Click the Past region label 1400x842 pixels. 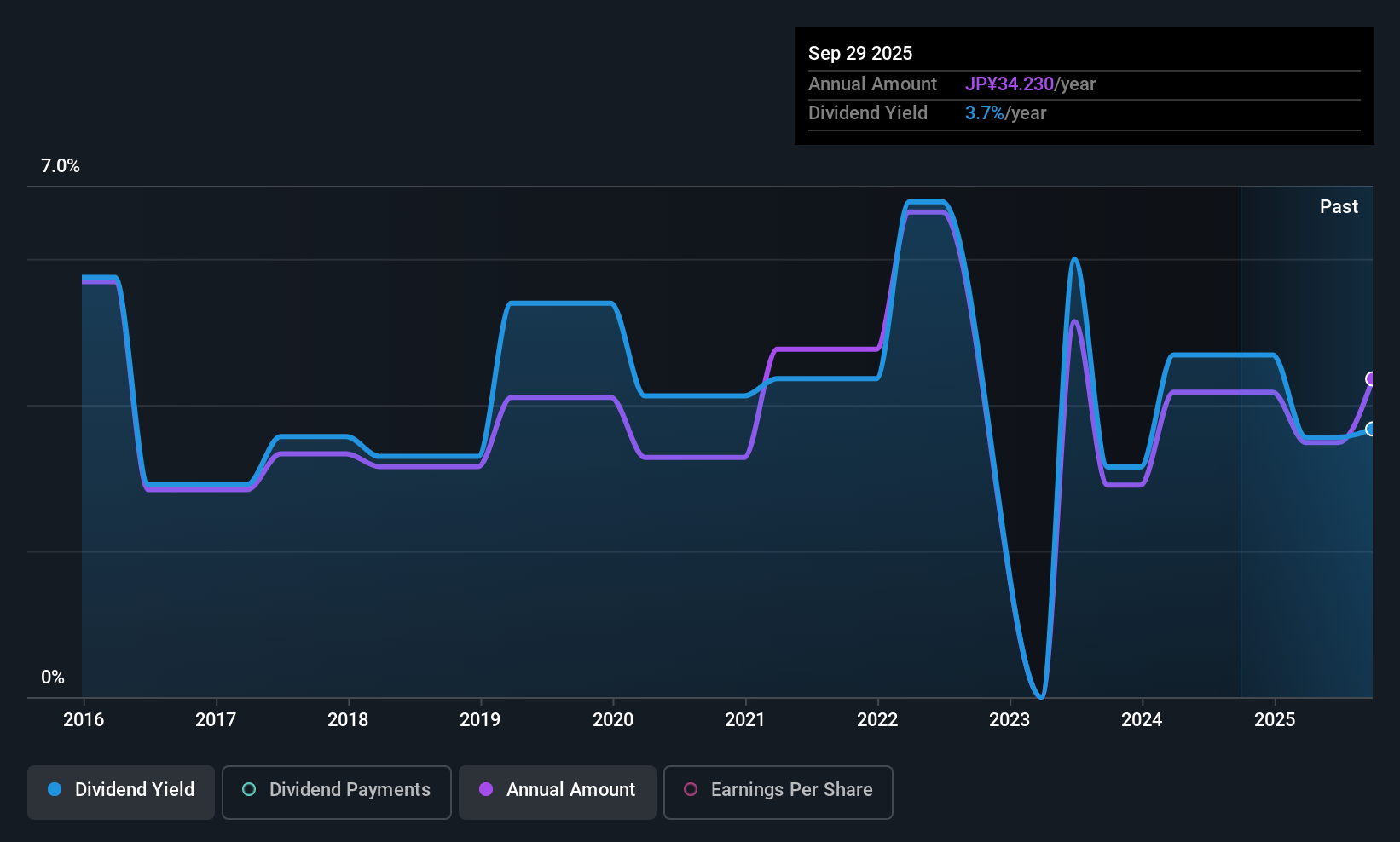click(x=1339, y=207)
